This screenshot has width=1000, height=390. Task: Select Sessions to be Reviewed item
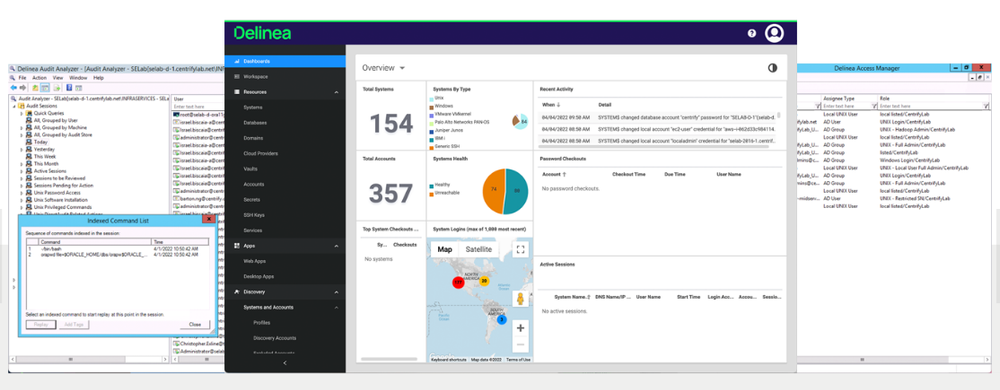click(59, 178)
